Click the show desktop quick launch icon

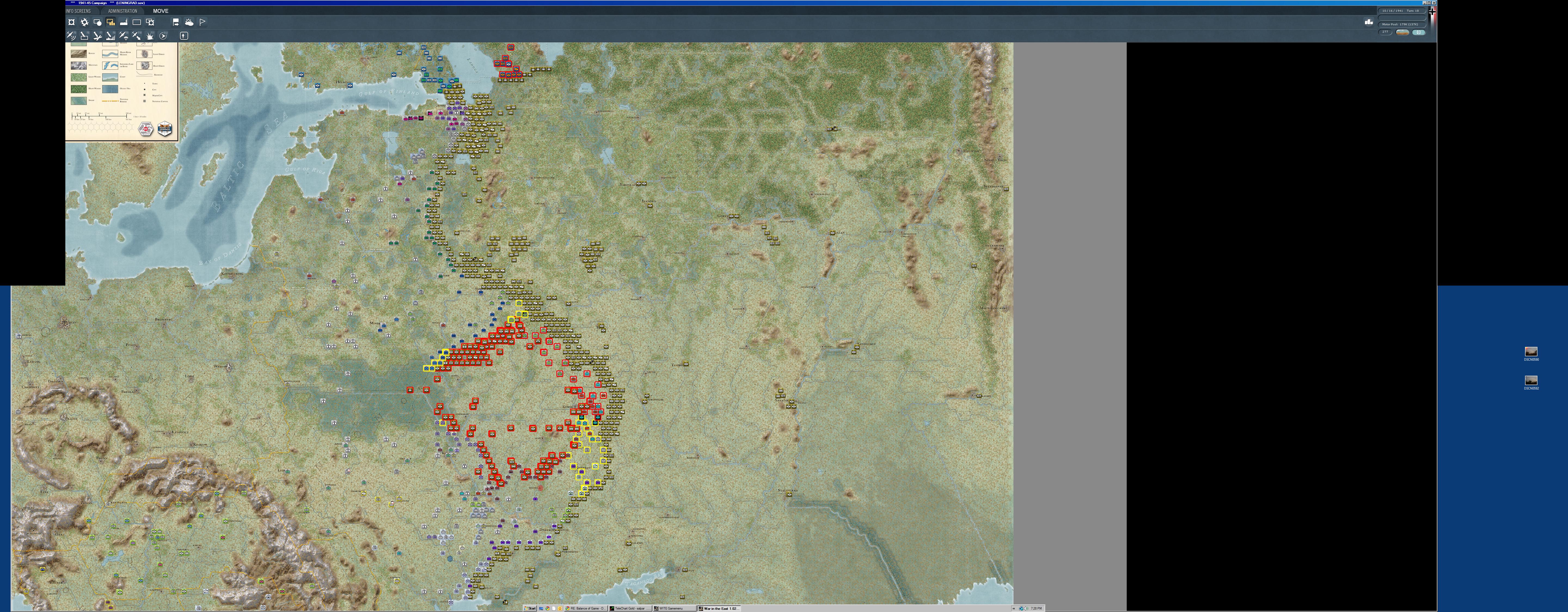click(x=541, y=608)
